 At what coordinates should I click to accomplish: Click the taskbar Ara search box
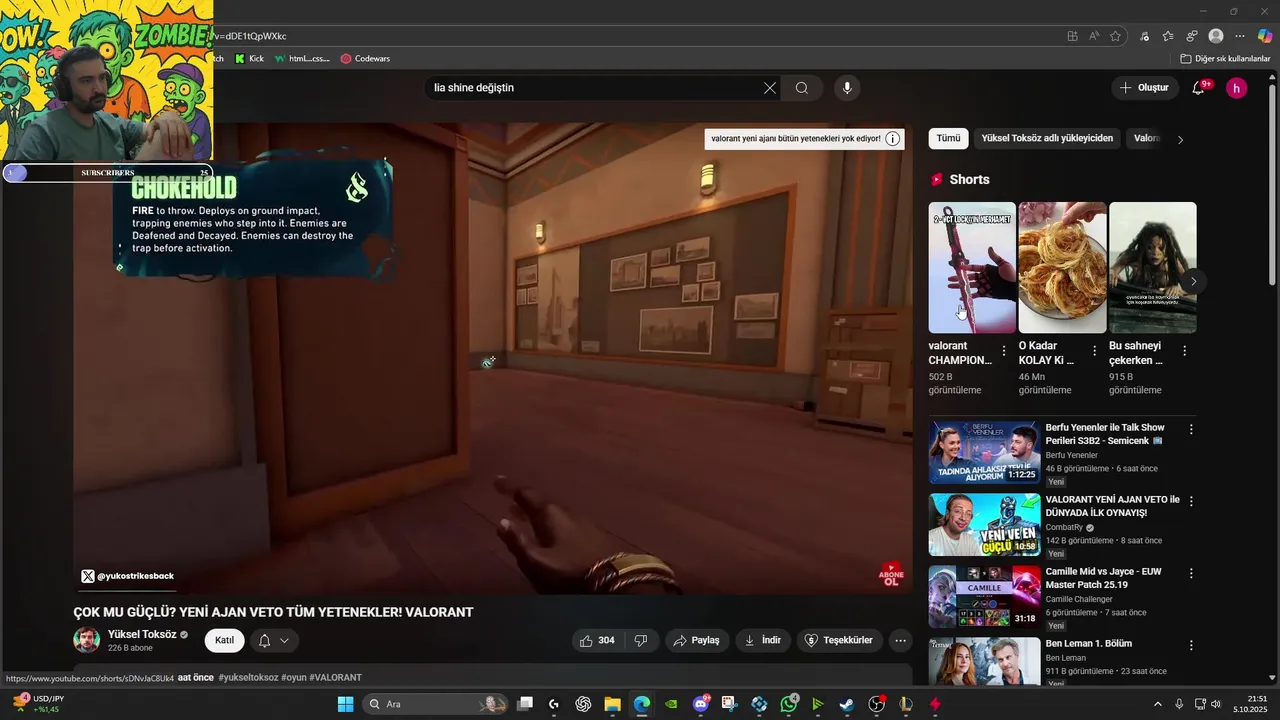[x=435, y=704]
